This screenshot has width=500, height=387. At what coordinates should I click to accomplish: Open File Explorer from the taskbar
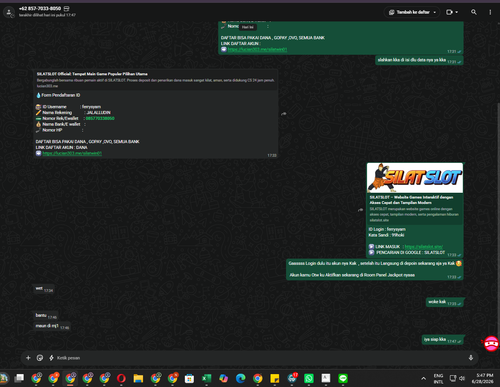click(138, 378)
